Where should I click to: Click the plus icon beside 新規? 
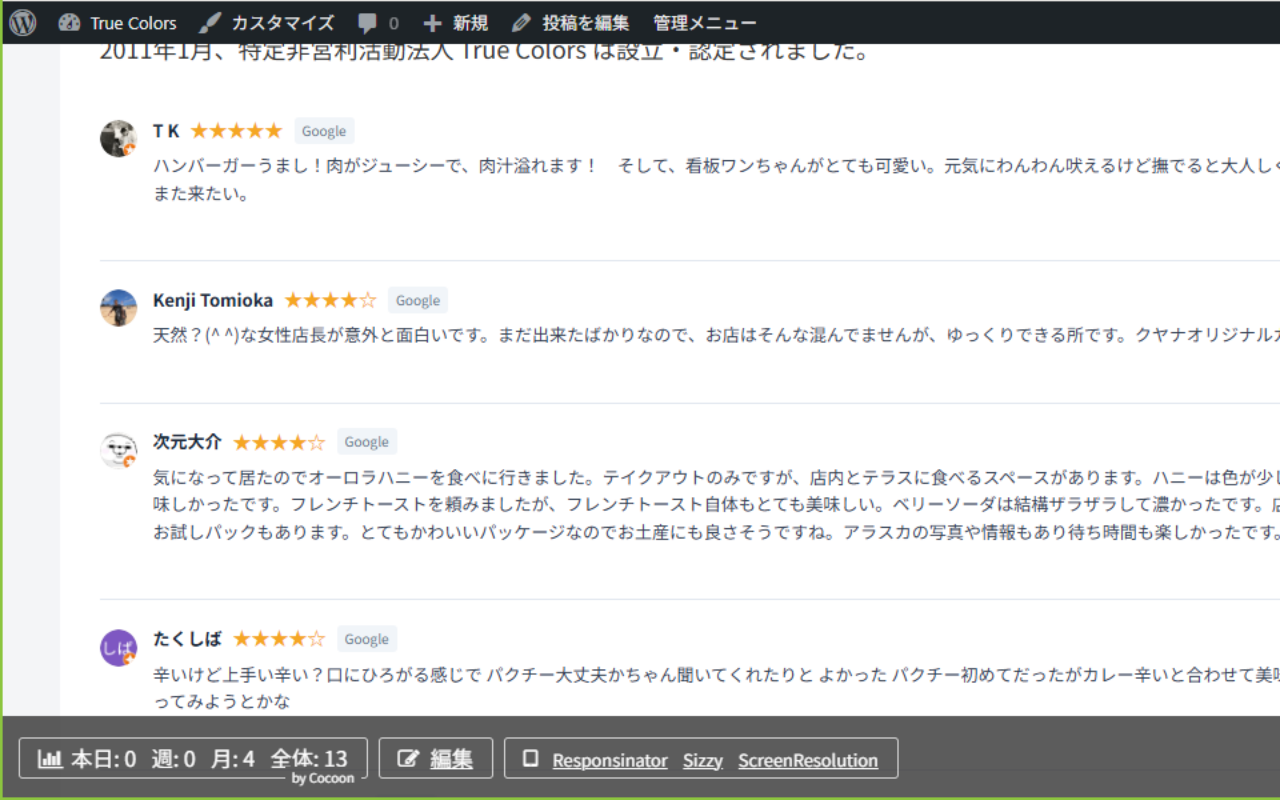tap(432, 22)
